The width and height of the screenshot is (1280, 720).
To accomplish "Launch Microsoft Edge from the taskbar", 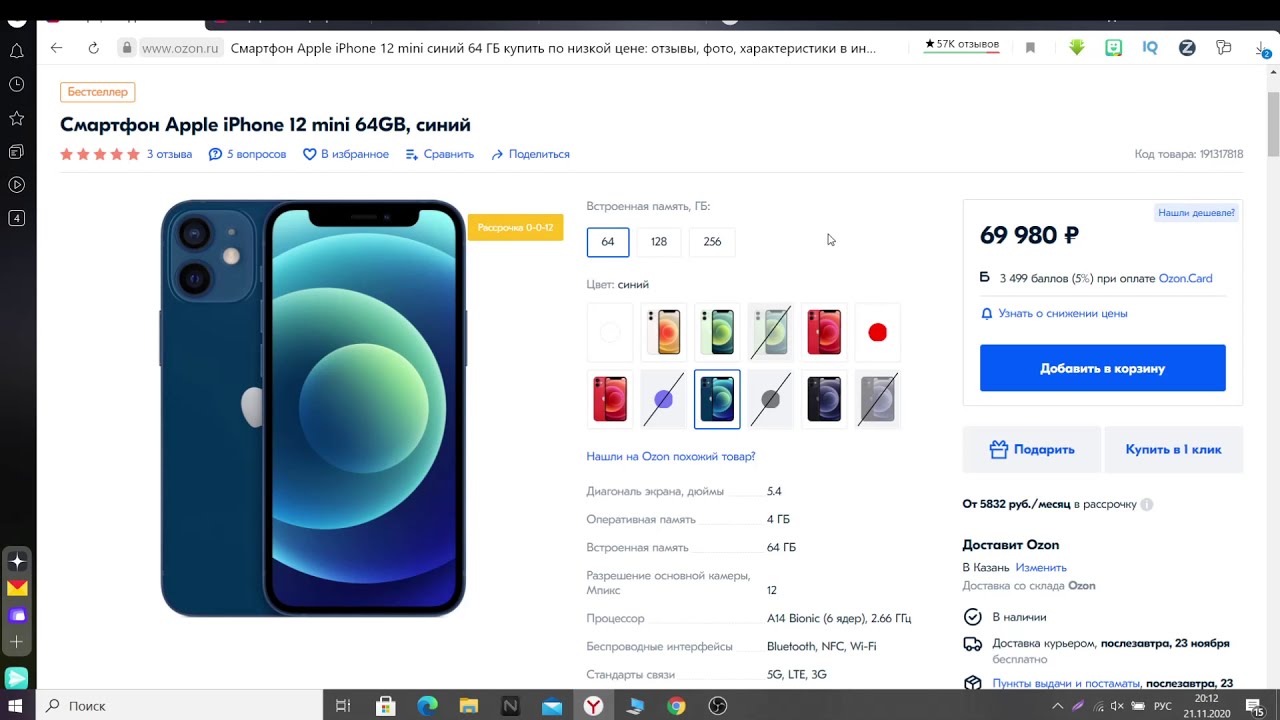I will [427, 706].
